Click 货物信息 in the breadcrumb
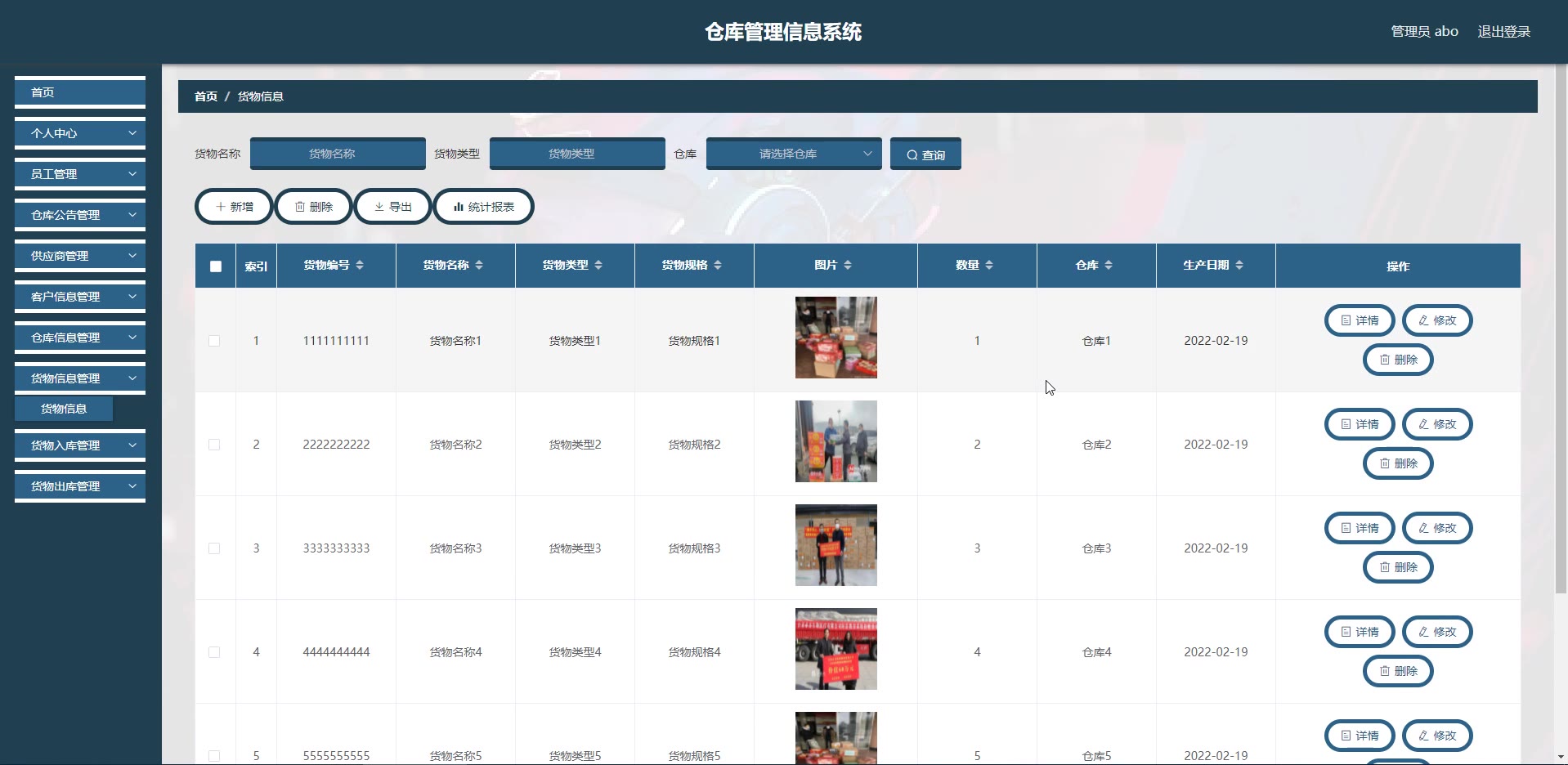 (x=261, y=96)
